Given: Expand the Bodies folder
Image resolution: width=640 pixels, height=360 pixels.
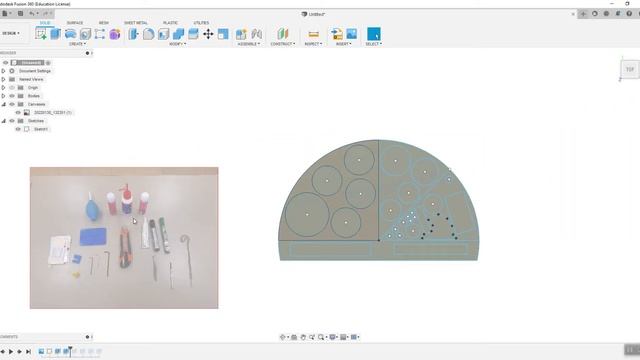Looking at the screenshot, I should click(x=4, y=96).
